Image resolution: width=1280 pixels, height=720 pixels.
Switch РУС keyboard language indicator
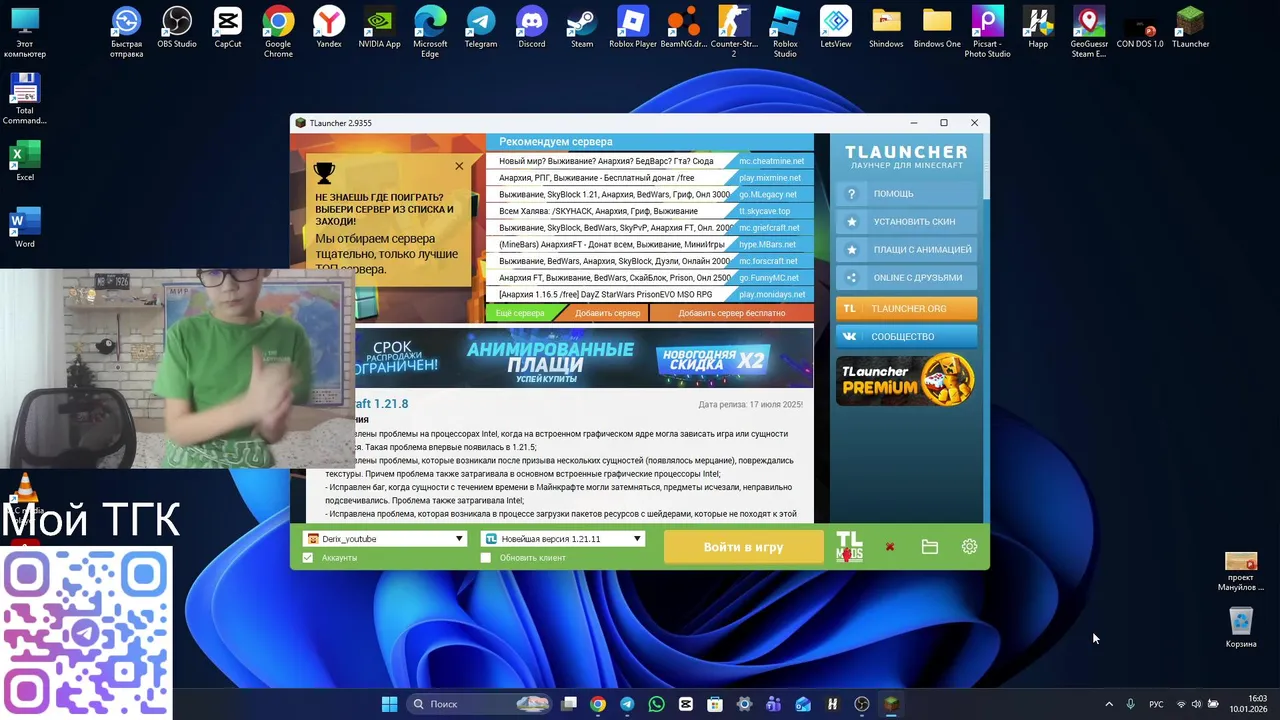pos(1156,704)
